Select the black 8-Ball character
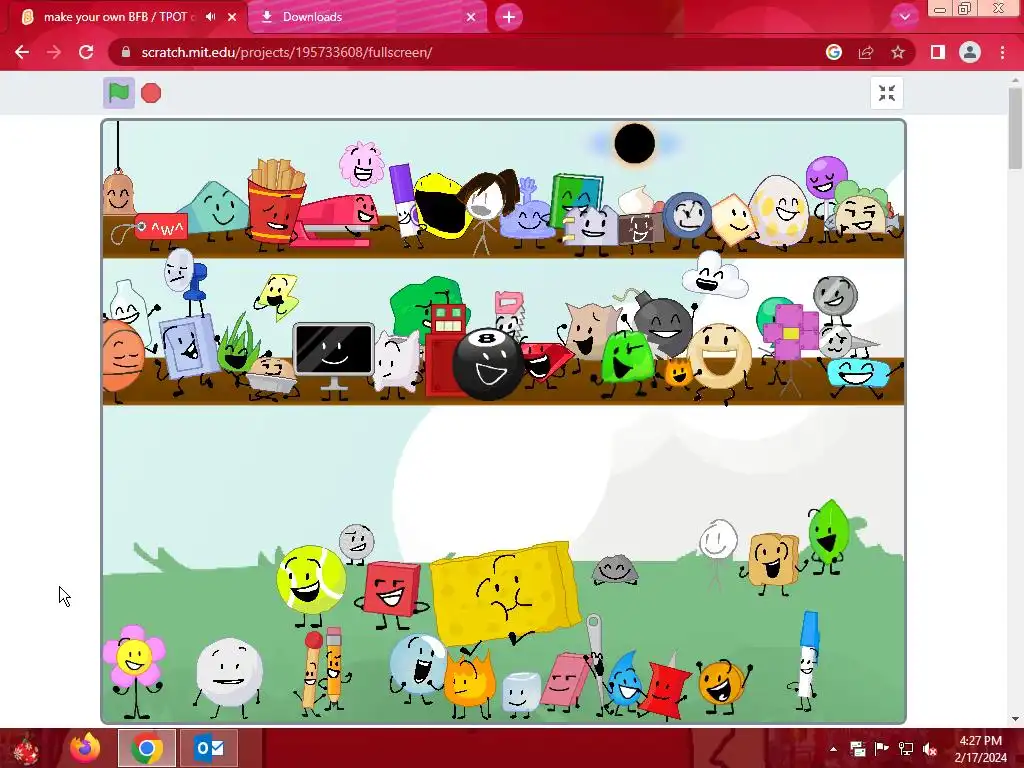1024x768 pixels. [487, 364]
